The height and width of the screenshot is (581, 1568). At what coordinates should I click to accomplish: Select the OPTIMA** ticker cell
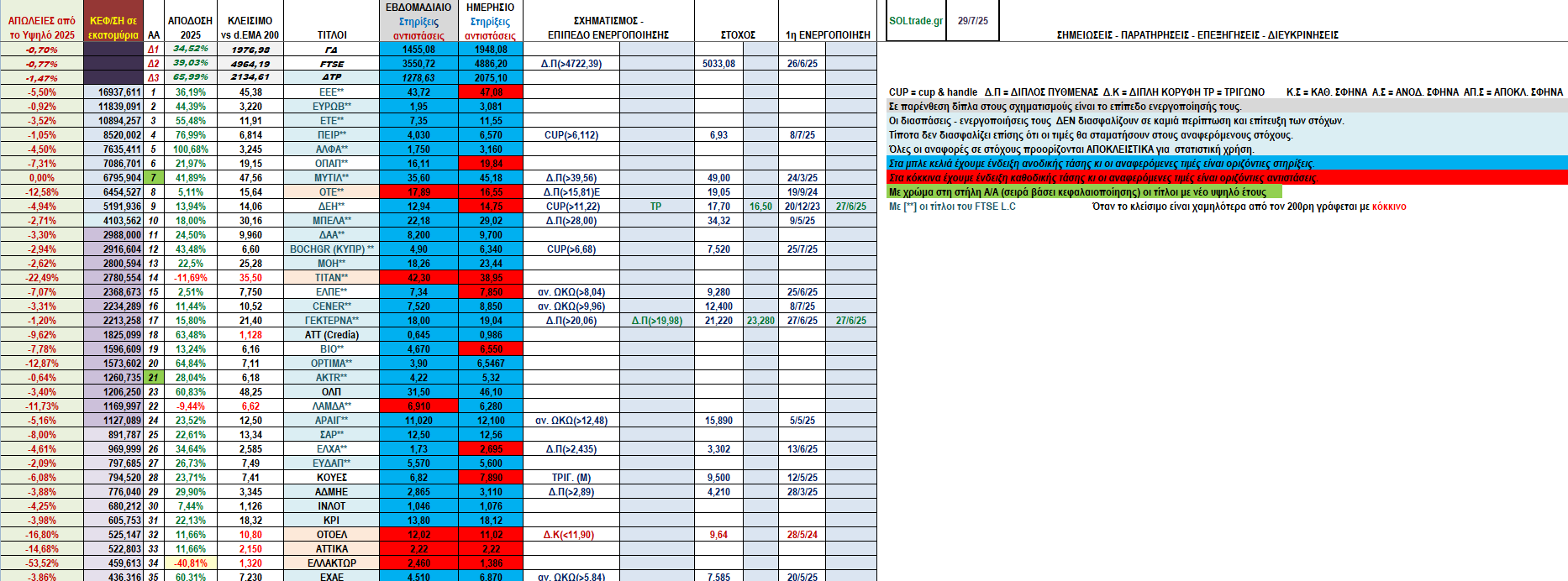pos(332,364)
